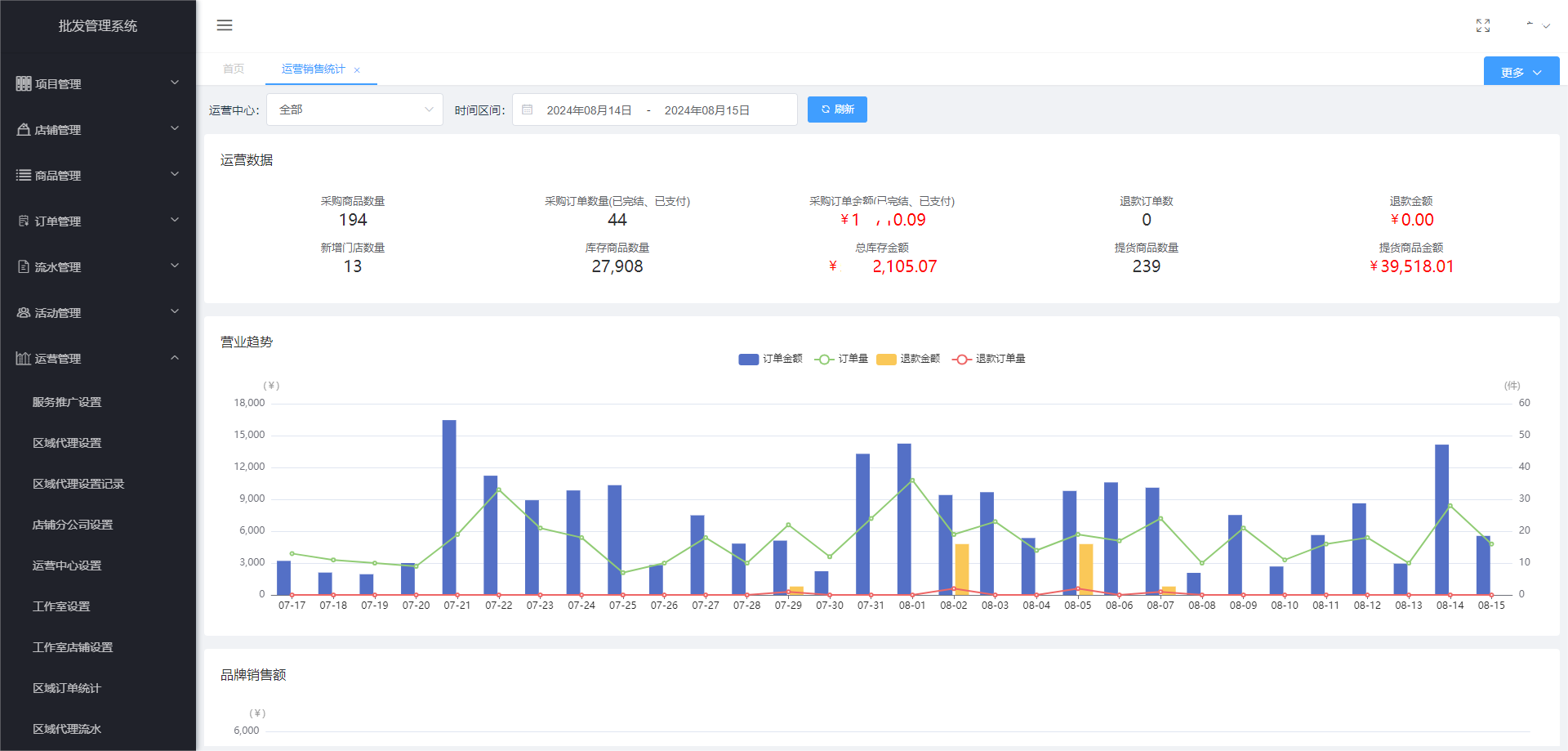Close the 运营销售统计 tab

(357, 70)
